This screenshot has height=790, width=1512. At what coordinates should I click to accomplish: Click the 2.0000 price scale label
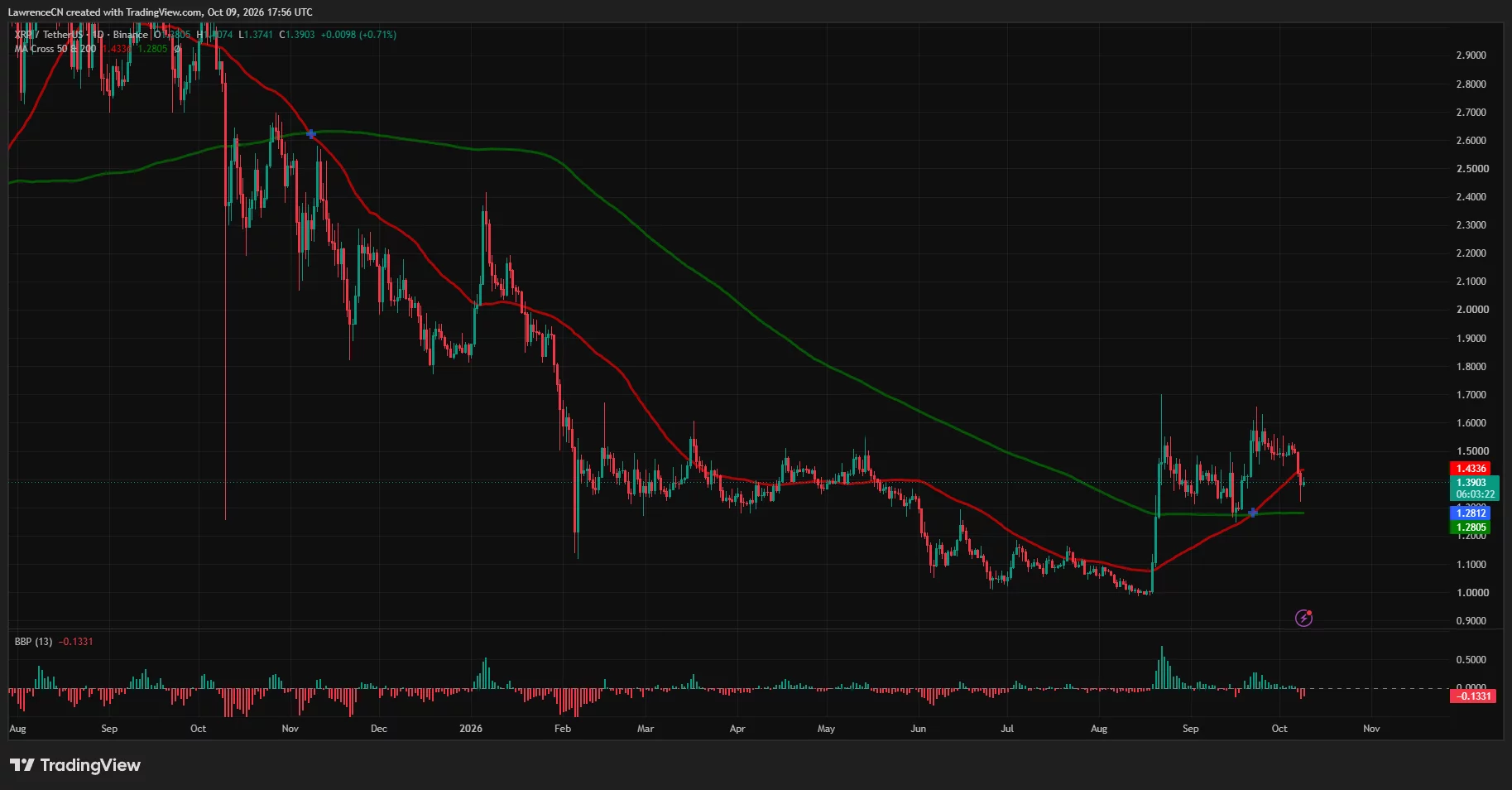tap(1471, 310)
